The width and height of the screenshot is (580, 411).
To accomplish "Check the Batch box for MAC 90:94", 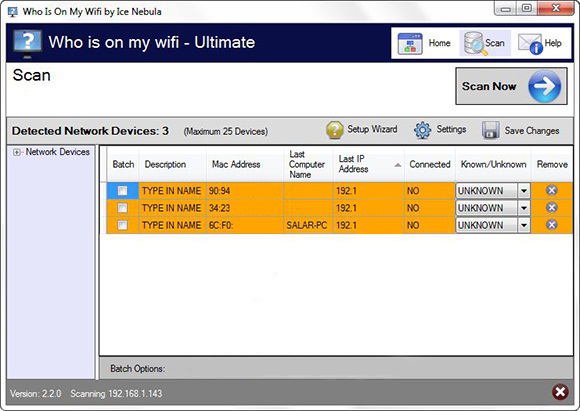I will tap(122, 191).
